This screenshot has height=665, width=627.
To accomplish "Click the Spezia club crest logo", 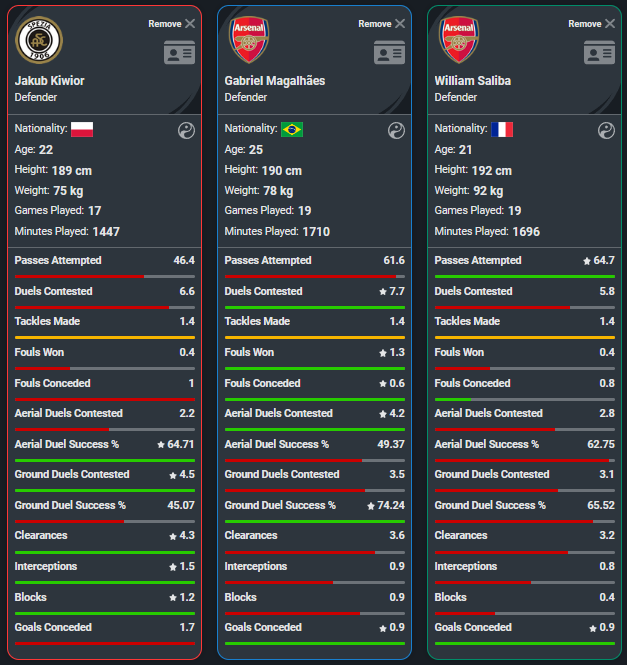I will (x=39, y=40).
